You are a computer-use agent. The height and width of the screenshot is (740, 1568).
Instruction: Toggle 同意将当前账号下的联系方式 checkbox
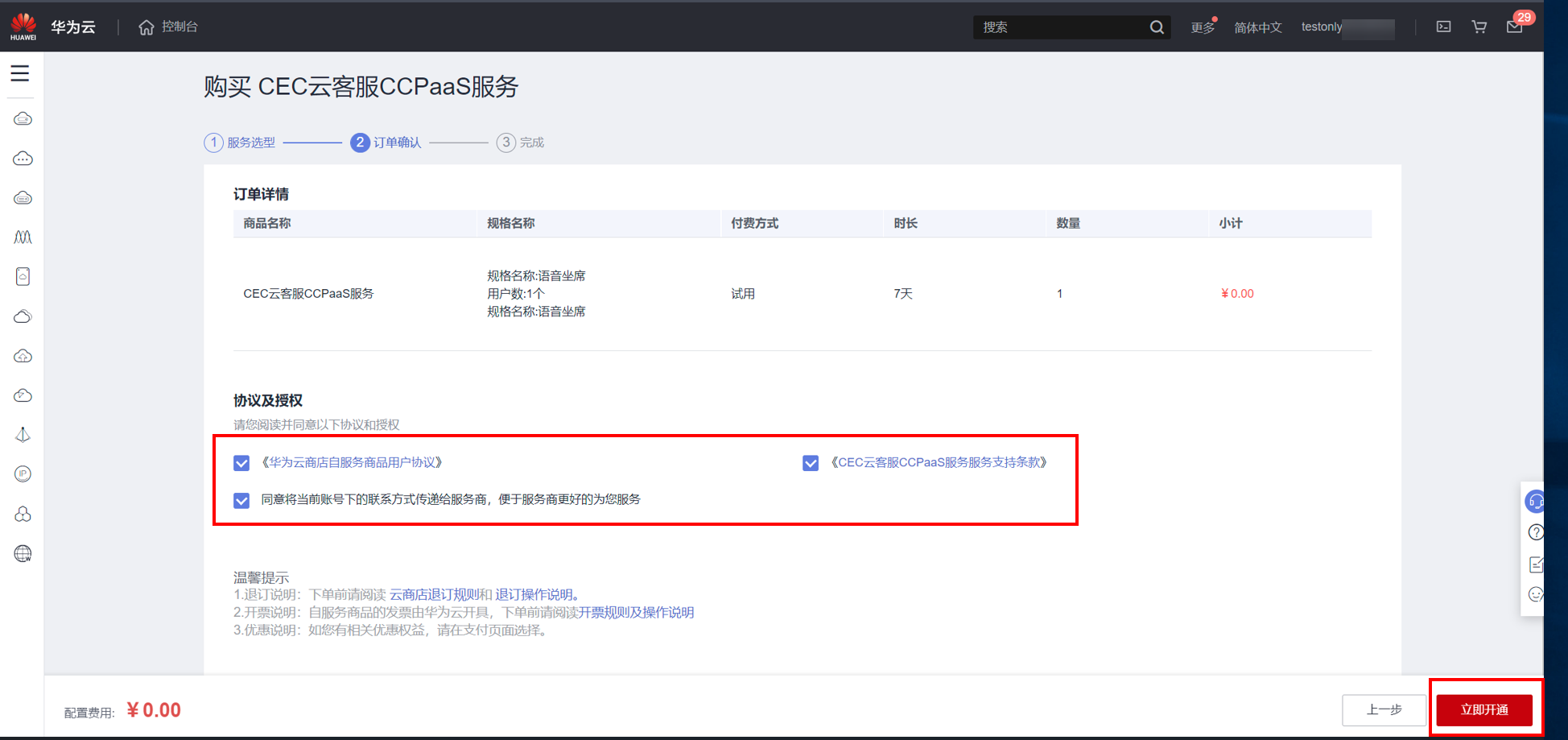241,501
